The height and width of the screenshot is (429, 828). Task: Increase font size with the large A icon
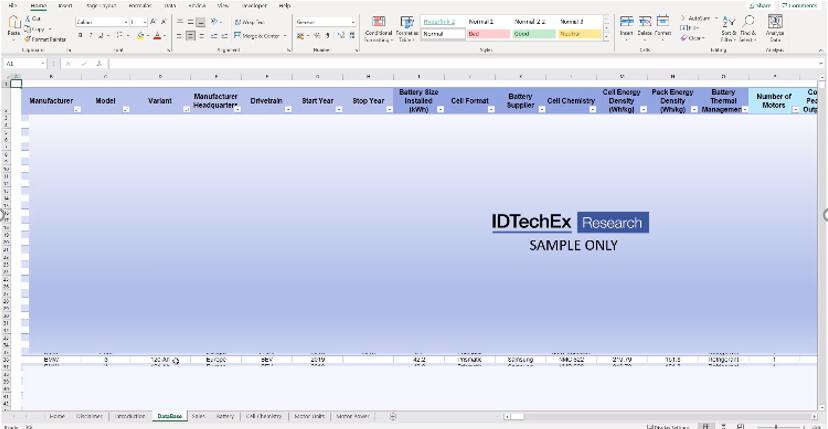(153, 22)
